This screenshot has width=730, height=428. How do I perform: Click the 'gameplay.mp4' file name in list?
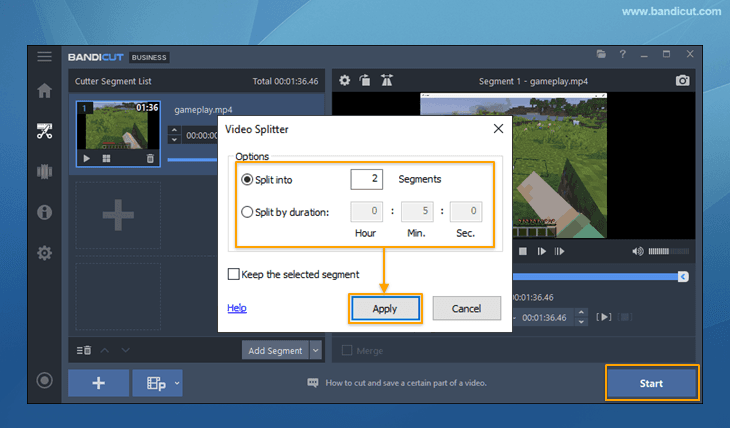pyautogui.click(x=203, y=110)
